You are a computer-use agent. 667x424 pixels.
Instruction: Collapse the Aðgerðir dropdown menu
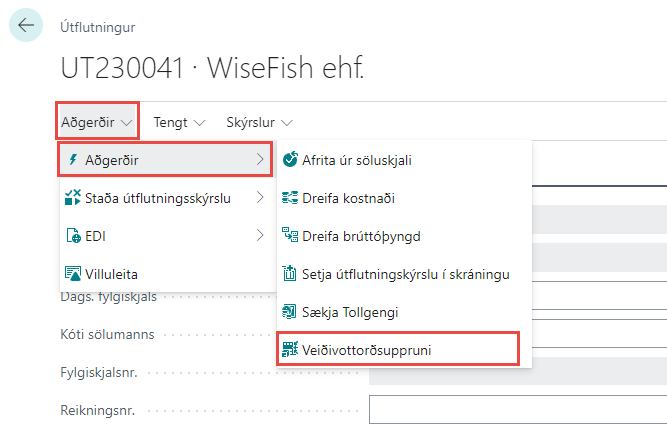tap(97, 122)
